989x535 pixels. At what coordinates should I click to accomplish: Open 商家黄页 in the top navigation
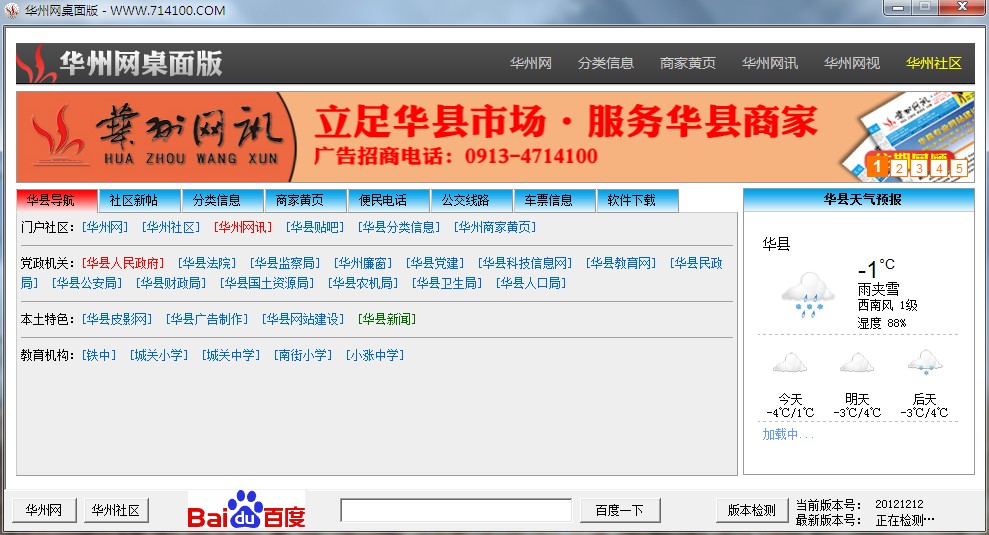688,63
